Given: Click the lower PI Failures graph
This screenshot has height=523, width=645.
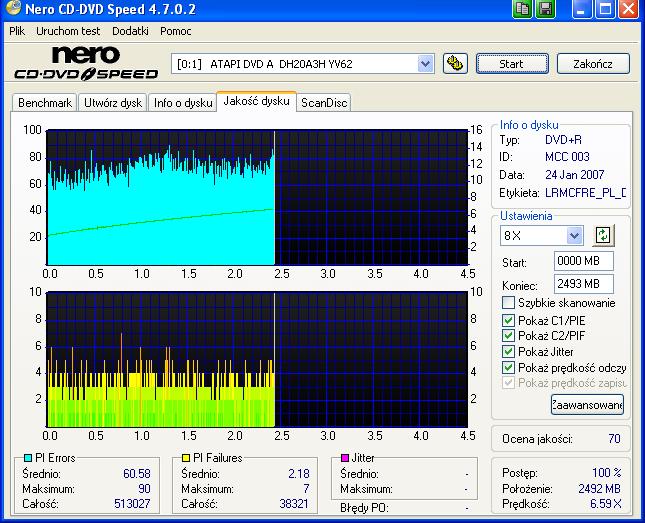Looking at the screenshot, I should (257, 359).
